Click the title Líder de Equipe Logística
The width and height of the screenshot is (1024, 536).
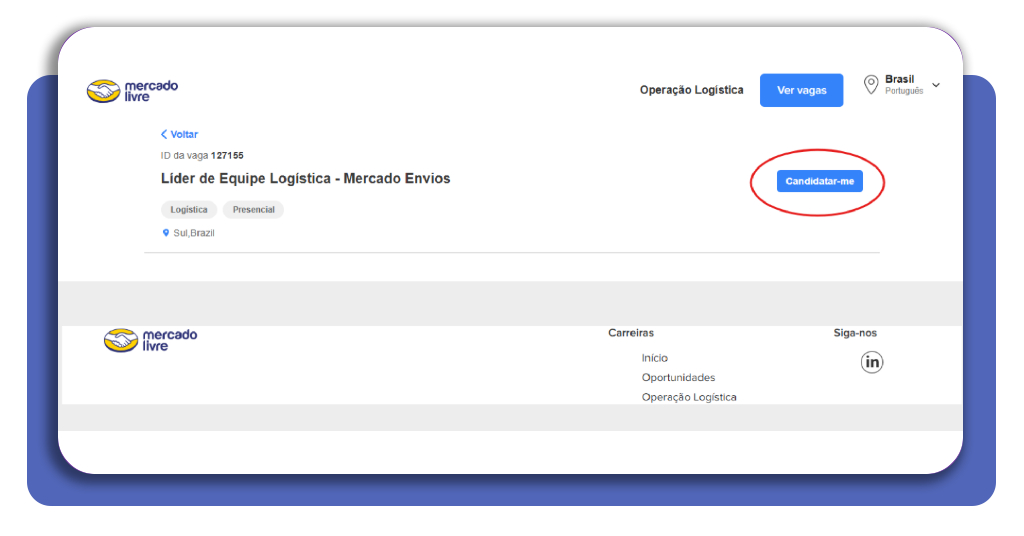coord(306,178)
